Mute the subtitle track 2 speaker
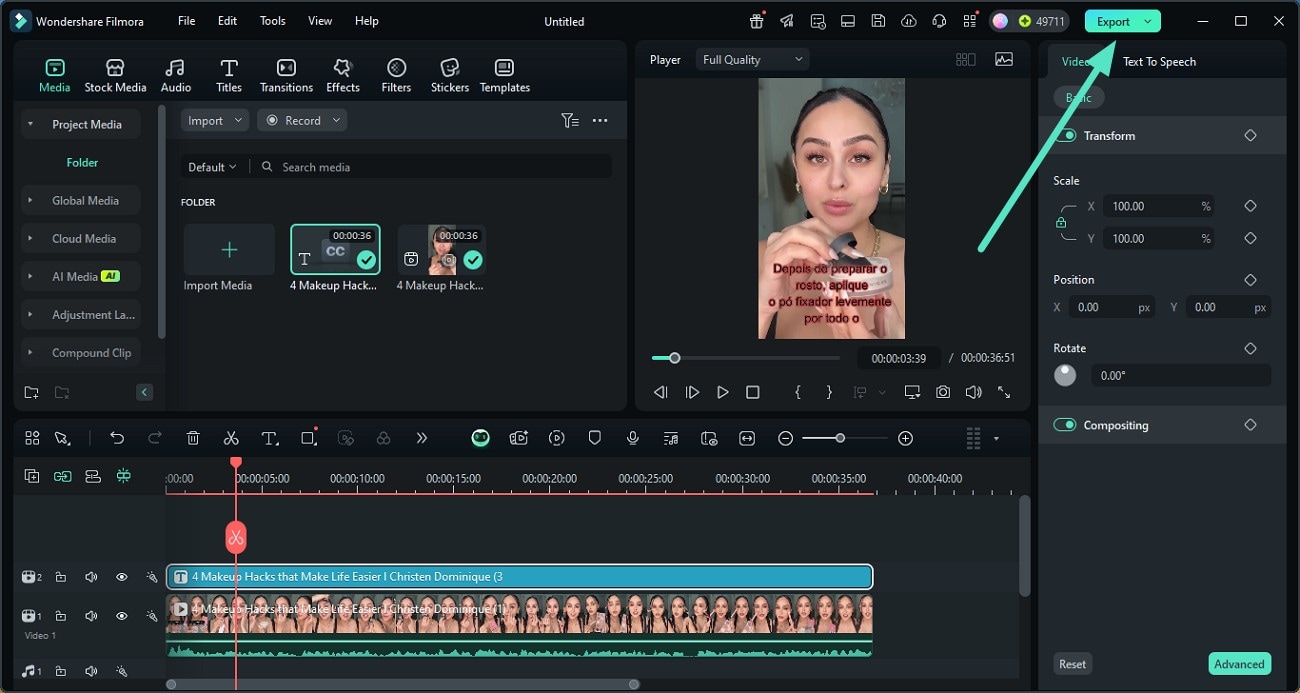 (91, 577)
